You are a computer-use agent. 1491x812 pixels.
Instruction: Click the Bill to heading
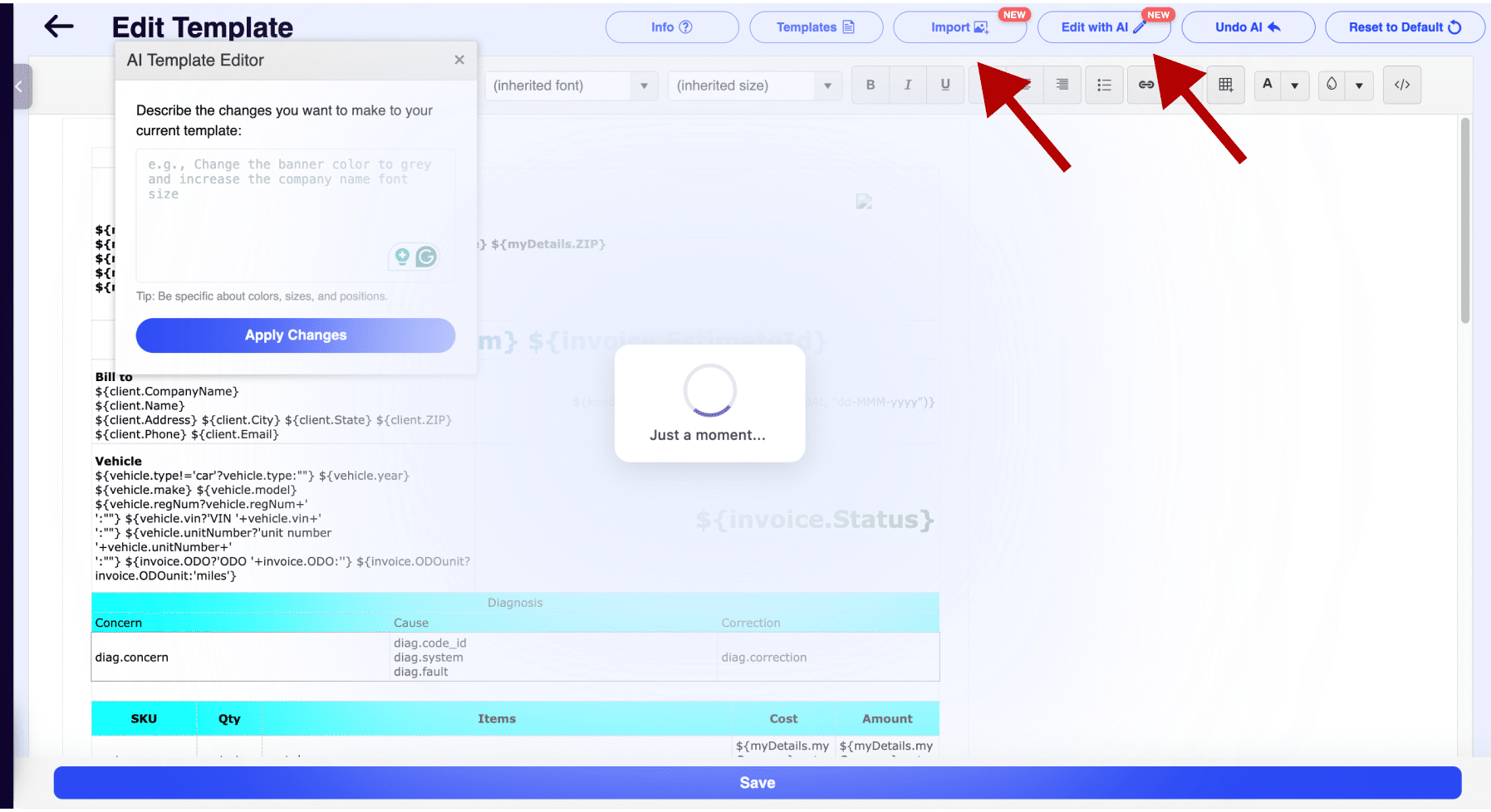(114, 377)
